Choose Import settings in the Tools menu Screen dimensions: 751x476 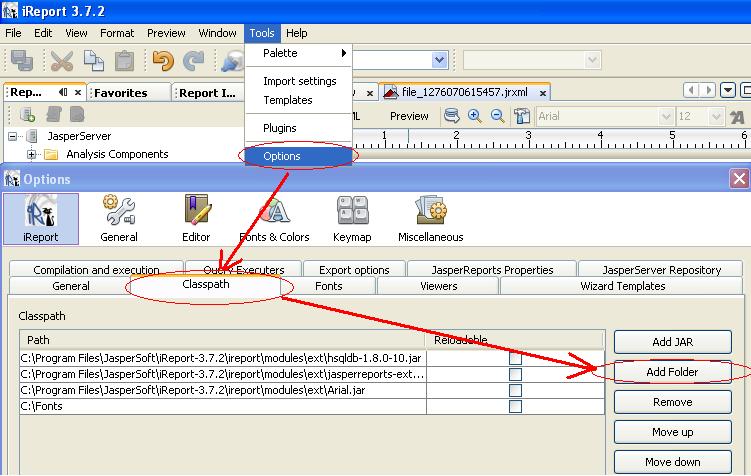[x=298, y=81]
